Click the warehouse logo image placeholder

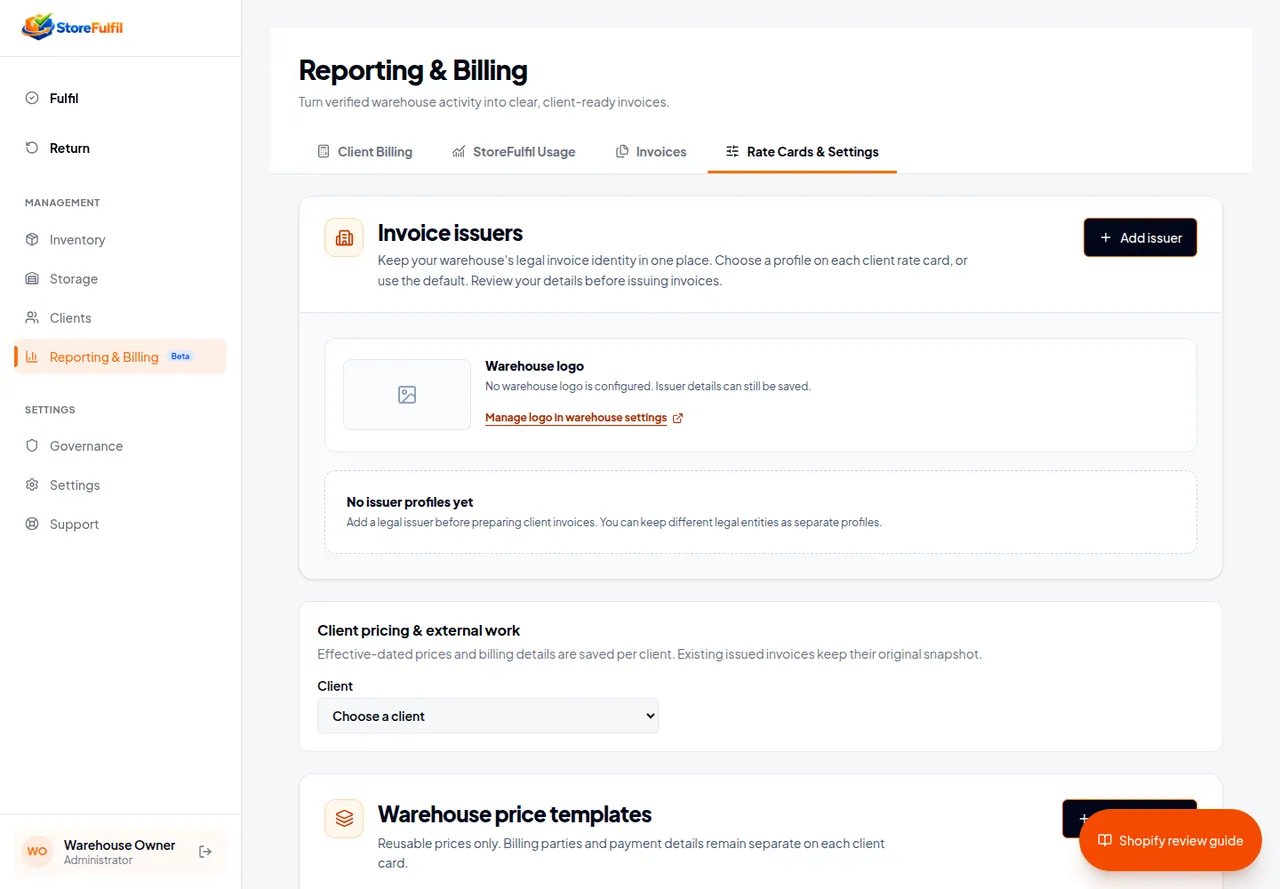pyautogui.click(x=407, y=395)
